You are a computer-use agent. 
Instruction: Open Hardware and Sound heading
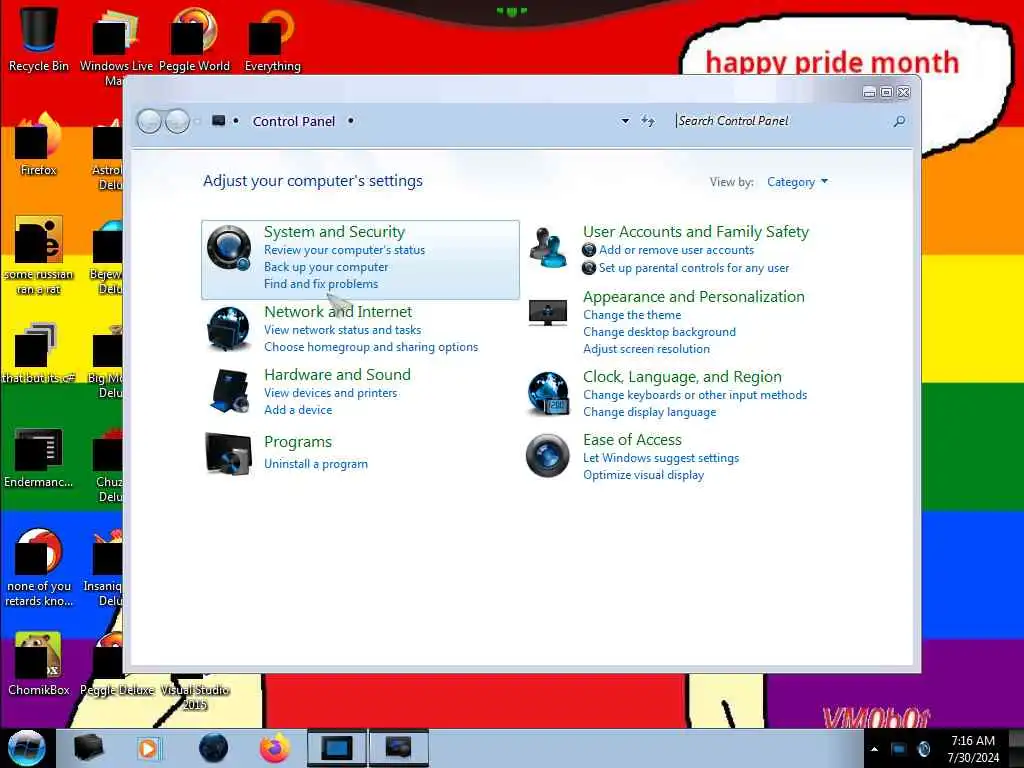(337, 374)
